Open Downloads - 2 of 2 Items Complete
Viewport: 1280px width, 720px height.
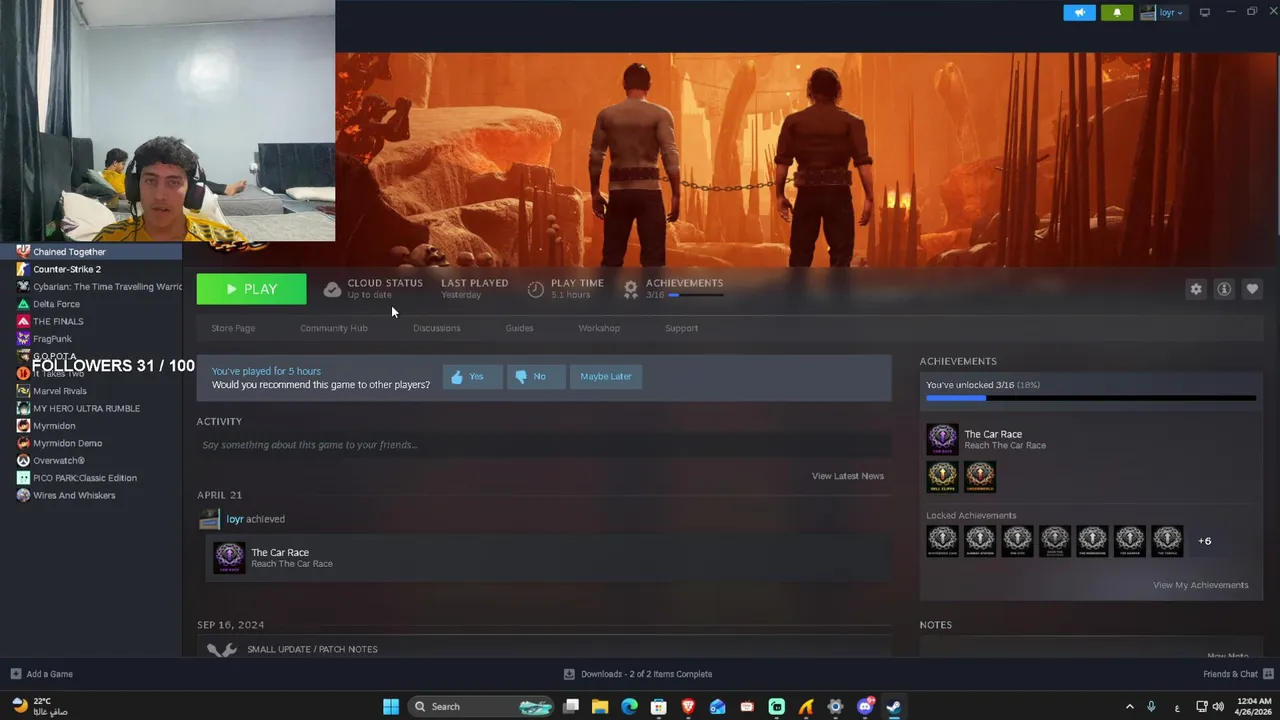tap(638, 674)
